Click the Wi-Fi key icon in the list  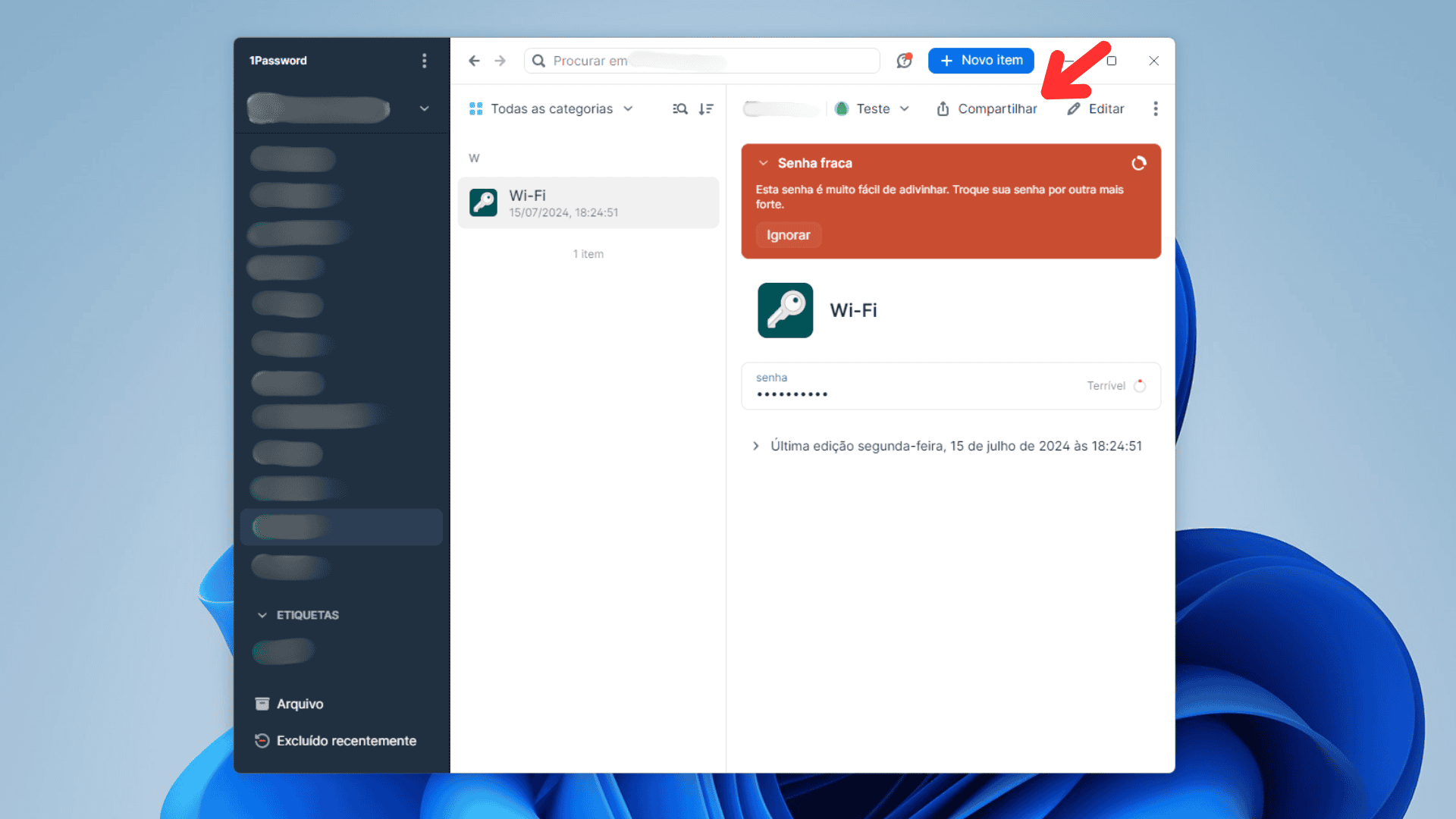click(483, 202)
